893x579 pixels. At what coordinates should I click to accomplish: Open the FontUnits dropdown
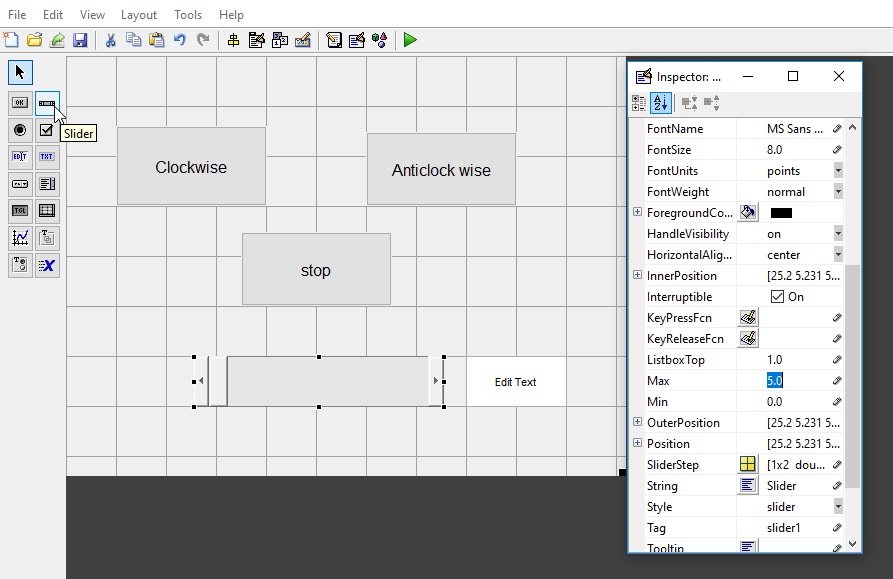pyautogui.click(x=838, y=171)
